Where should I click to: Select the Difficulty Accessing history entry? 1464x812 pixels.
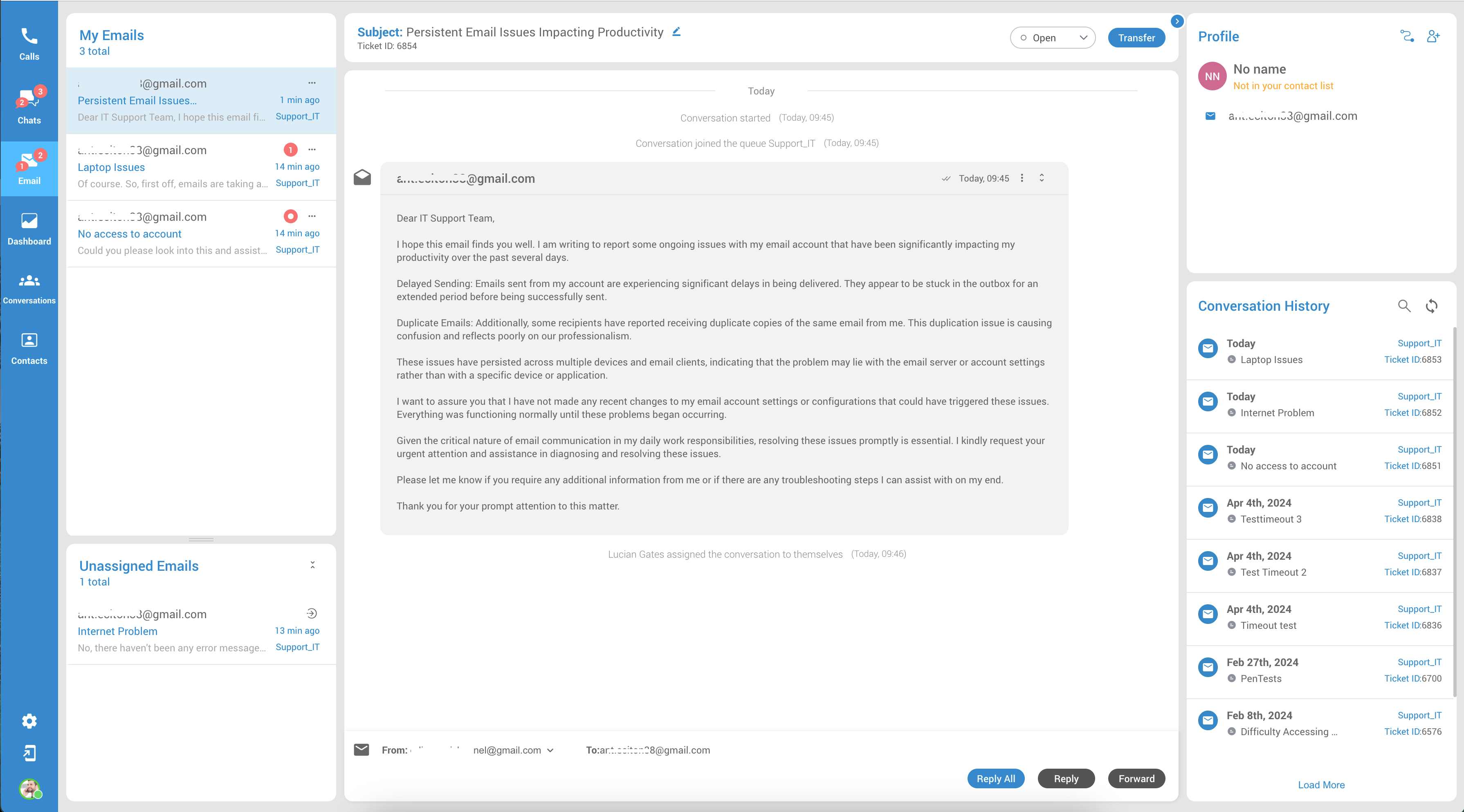click(x=1320, y=723)
